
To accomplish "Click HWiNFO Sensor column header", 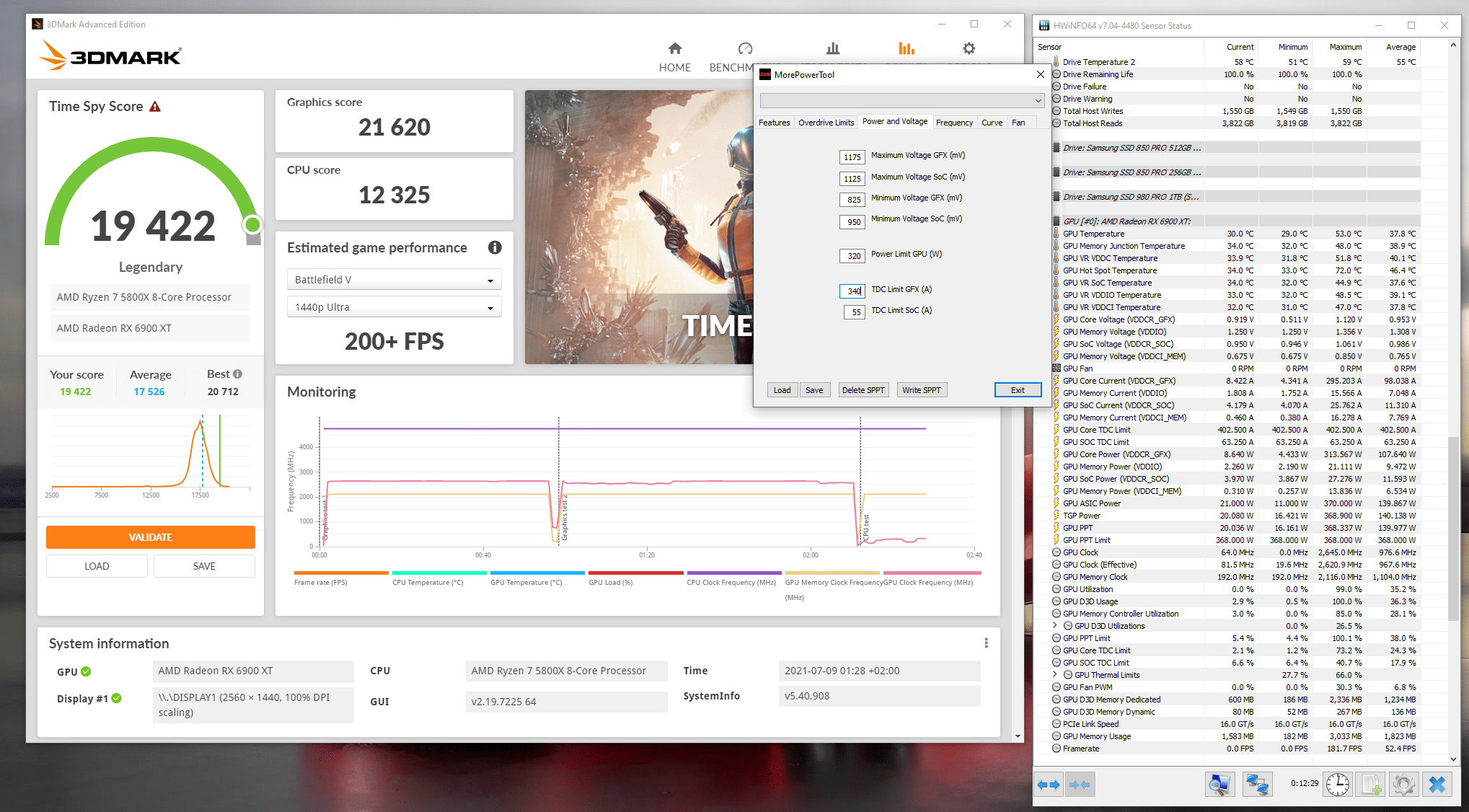I will coord(1119,47).
